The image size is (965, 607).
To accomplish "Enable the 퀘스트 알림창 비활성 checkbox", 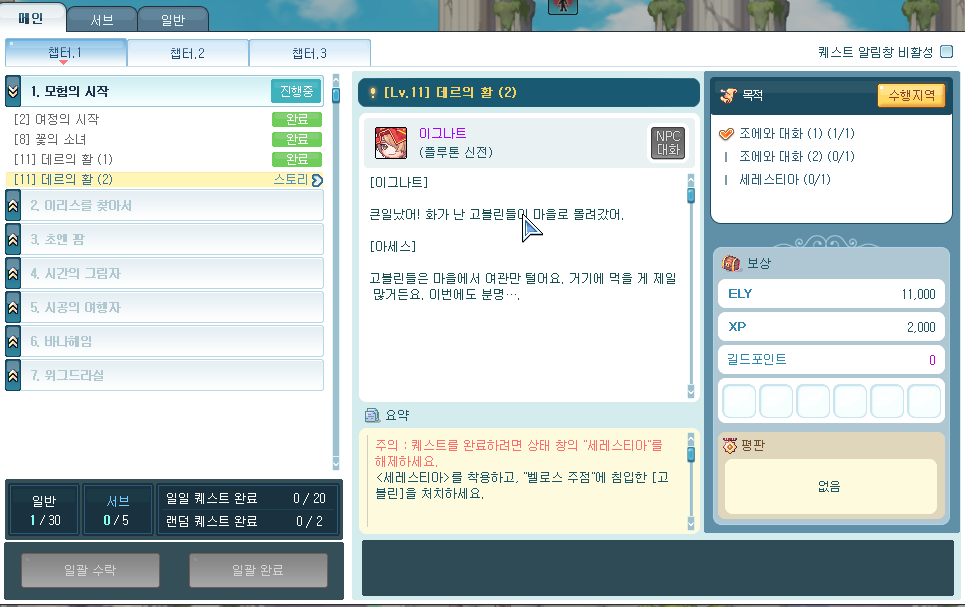I will 945,52.
